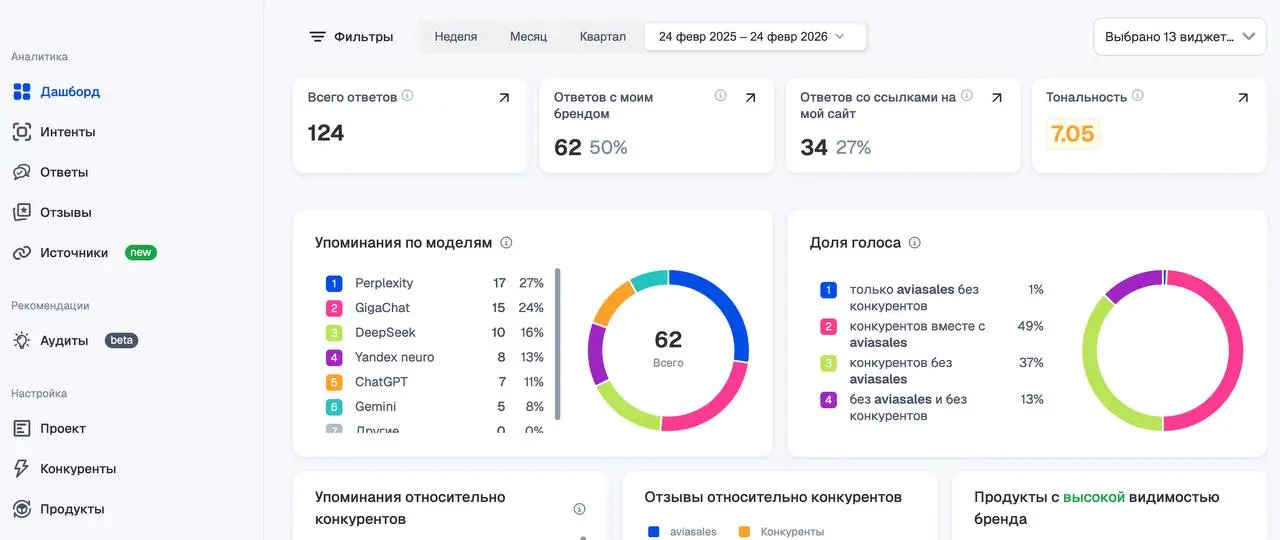1280x540 pixels.
Task: Click info icon on Ответов с моим брендом
Action: (x=721, y=96)
